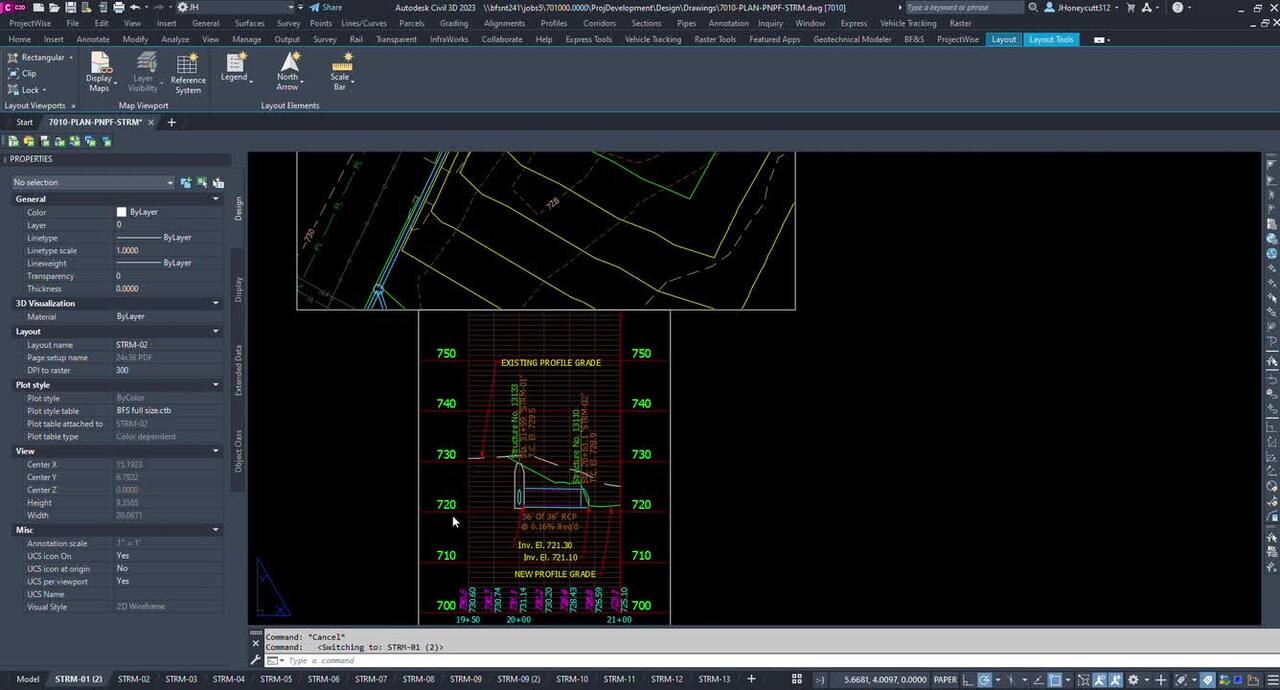Click the Share button in title bar
The width and height of the screenshot is (1280, 690).
click(x=326, y=7)
